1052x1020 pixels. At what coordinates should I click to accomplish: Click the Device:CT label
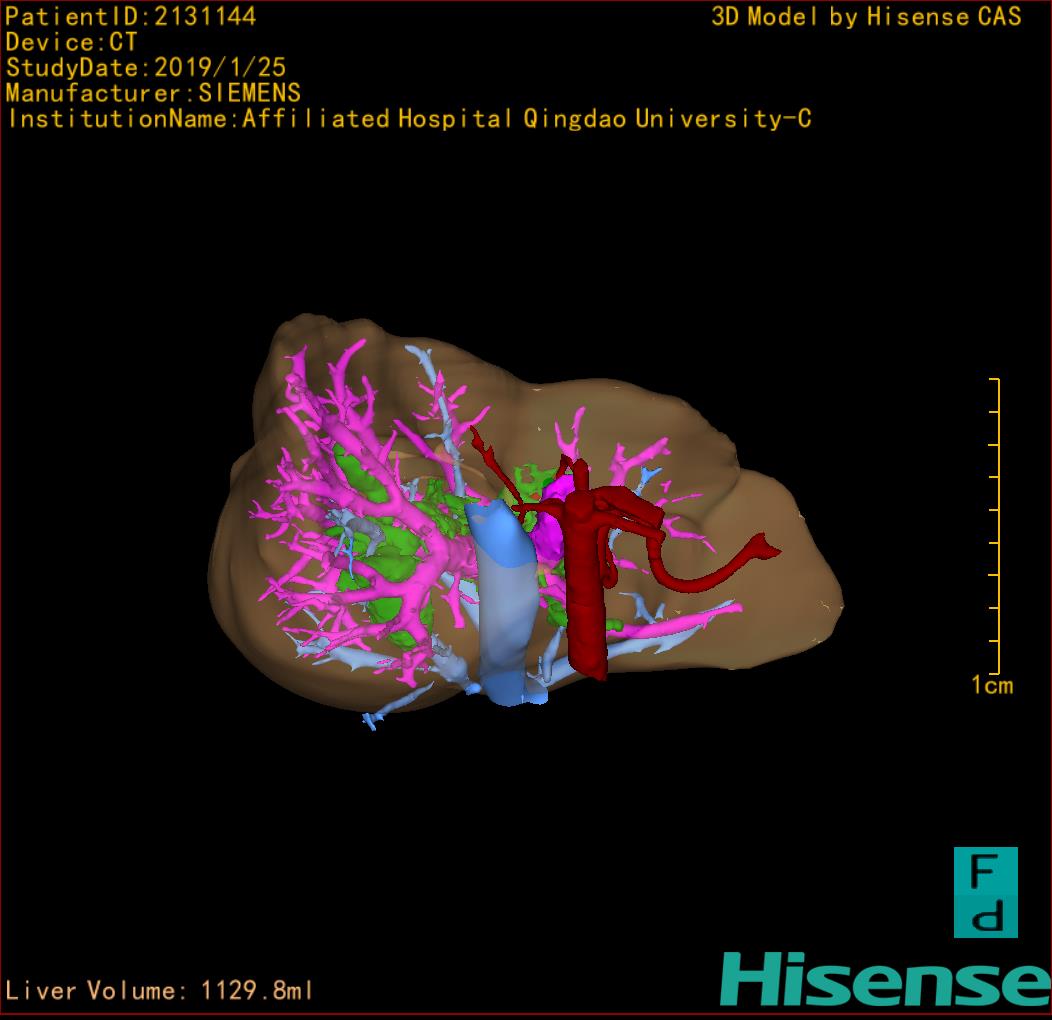click(71, 42)
